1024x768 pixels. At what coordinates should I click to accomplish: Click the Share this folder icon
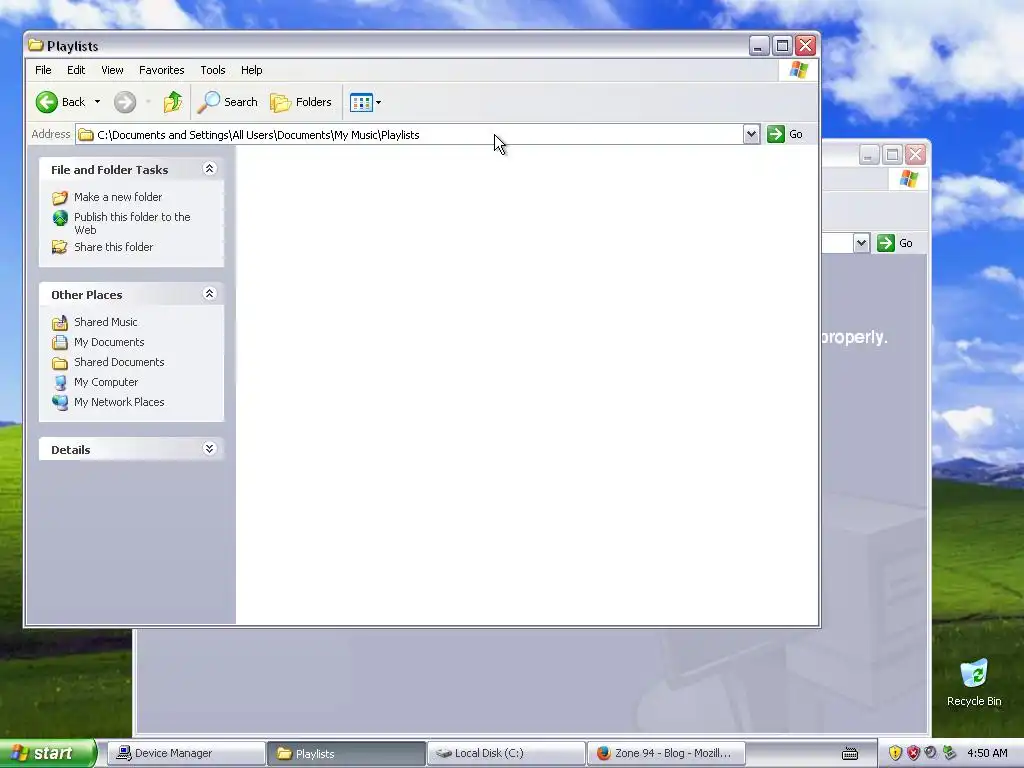(x=60, y=247)
